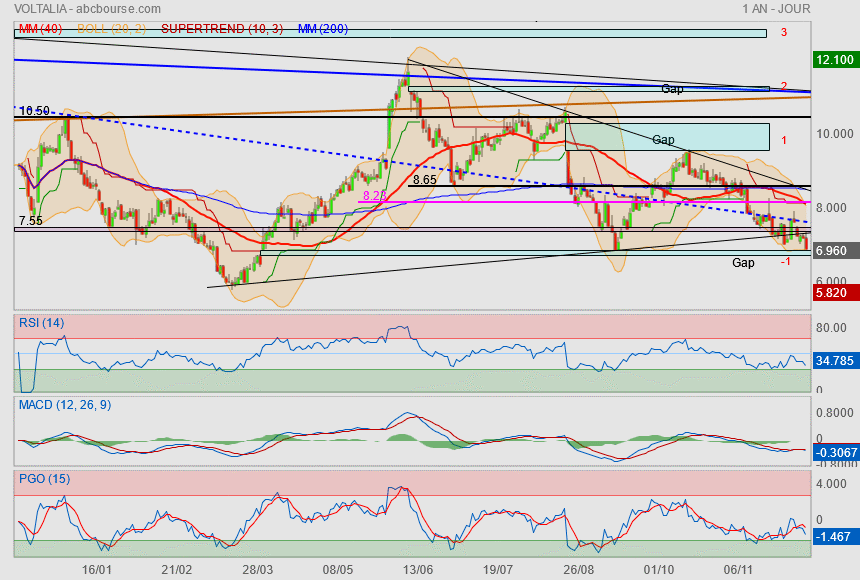Click the MACD value -0.3067 tag

tap(835, 452)
